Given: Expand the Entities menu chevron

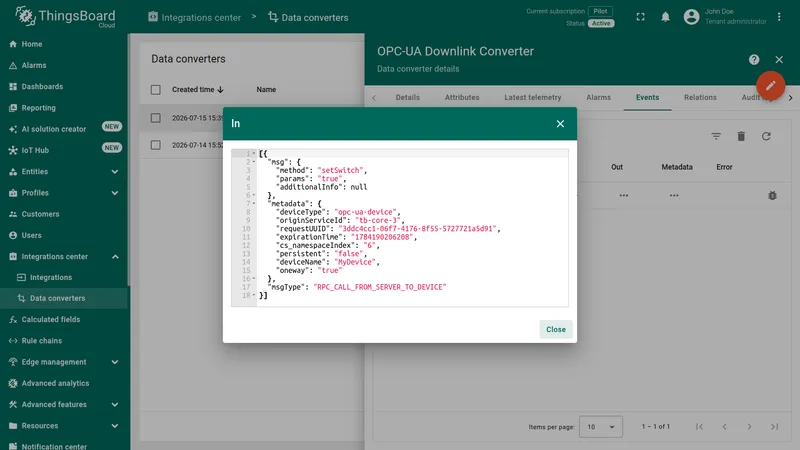Looking at the screenshot, I should pos(115,172).
